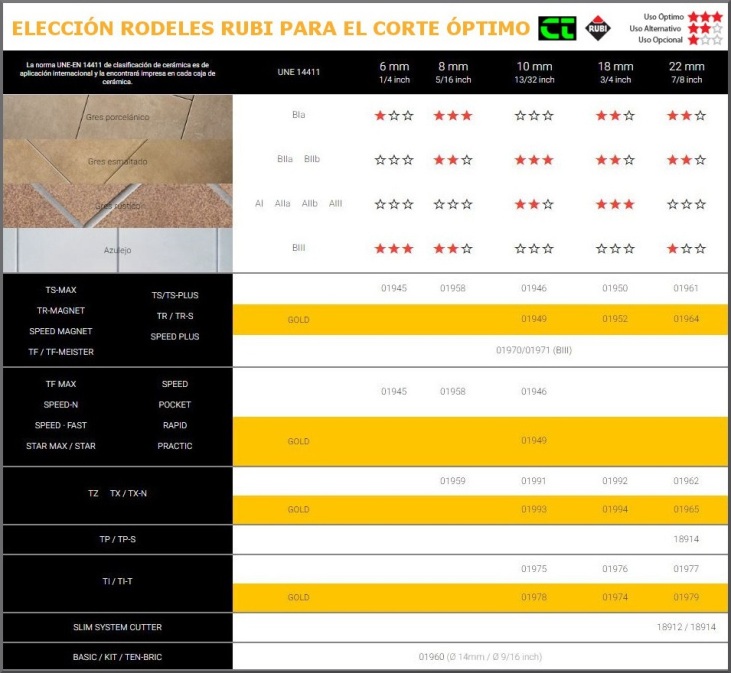Click the Bla 10 mm empty star rating
Screen dimensions: 731x673
534,116
